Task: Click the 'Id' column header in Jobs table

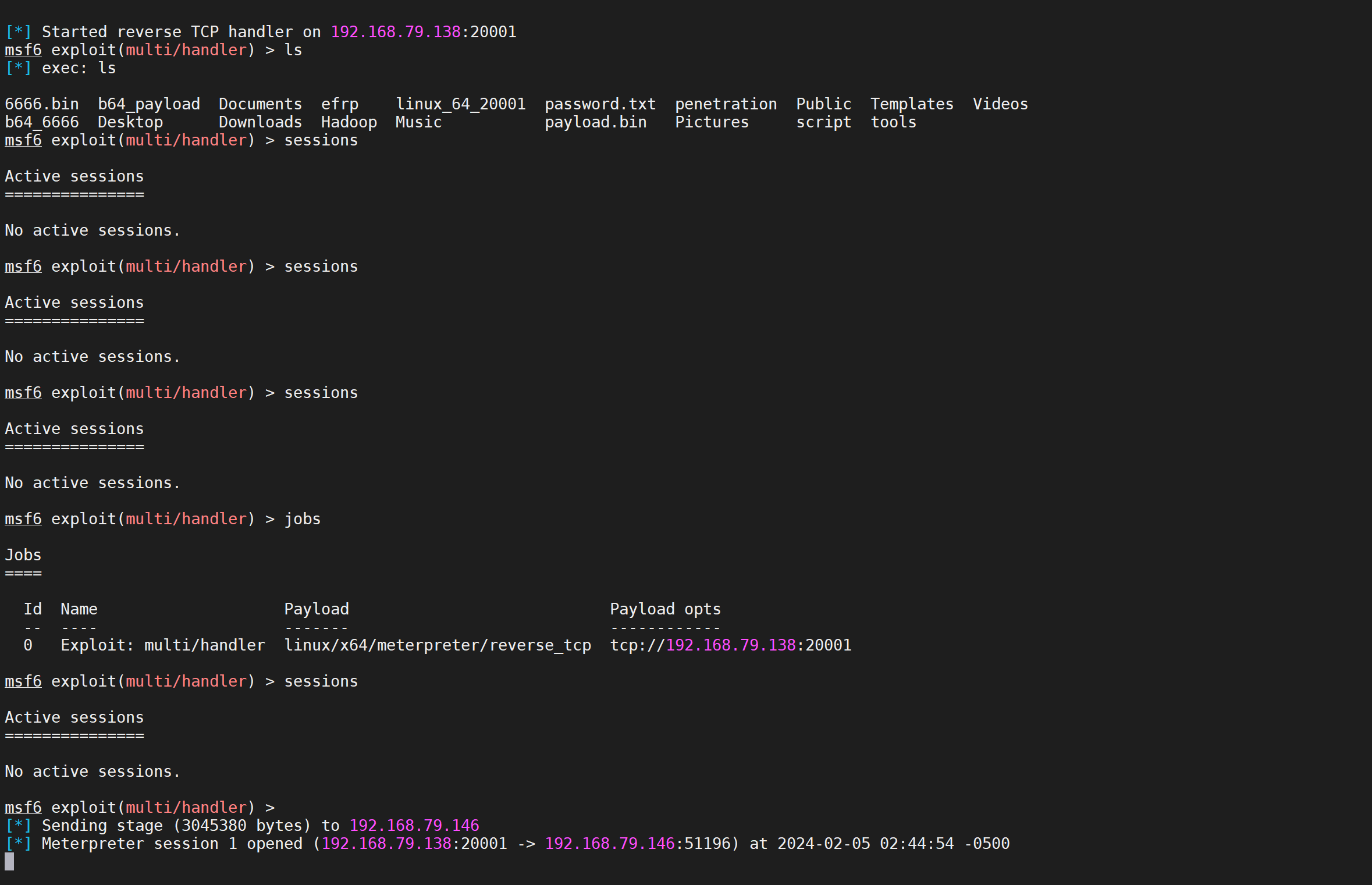Action: tap(33, 609)
